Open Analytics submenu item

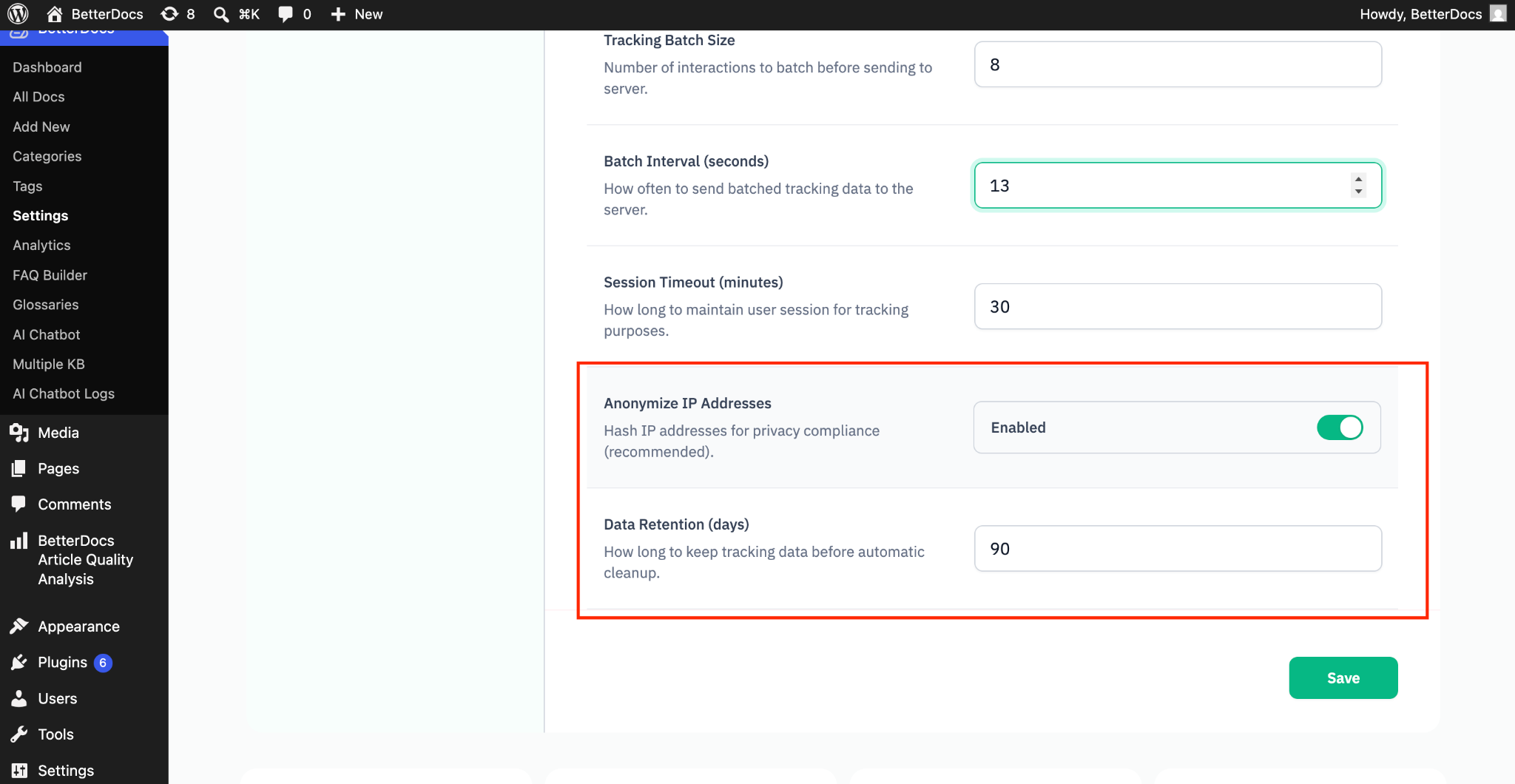click(x=41, y=246)
